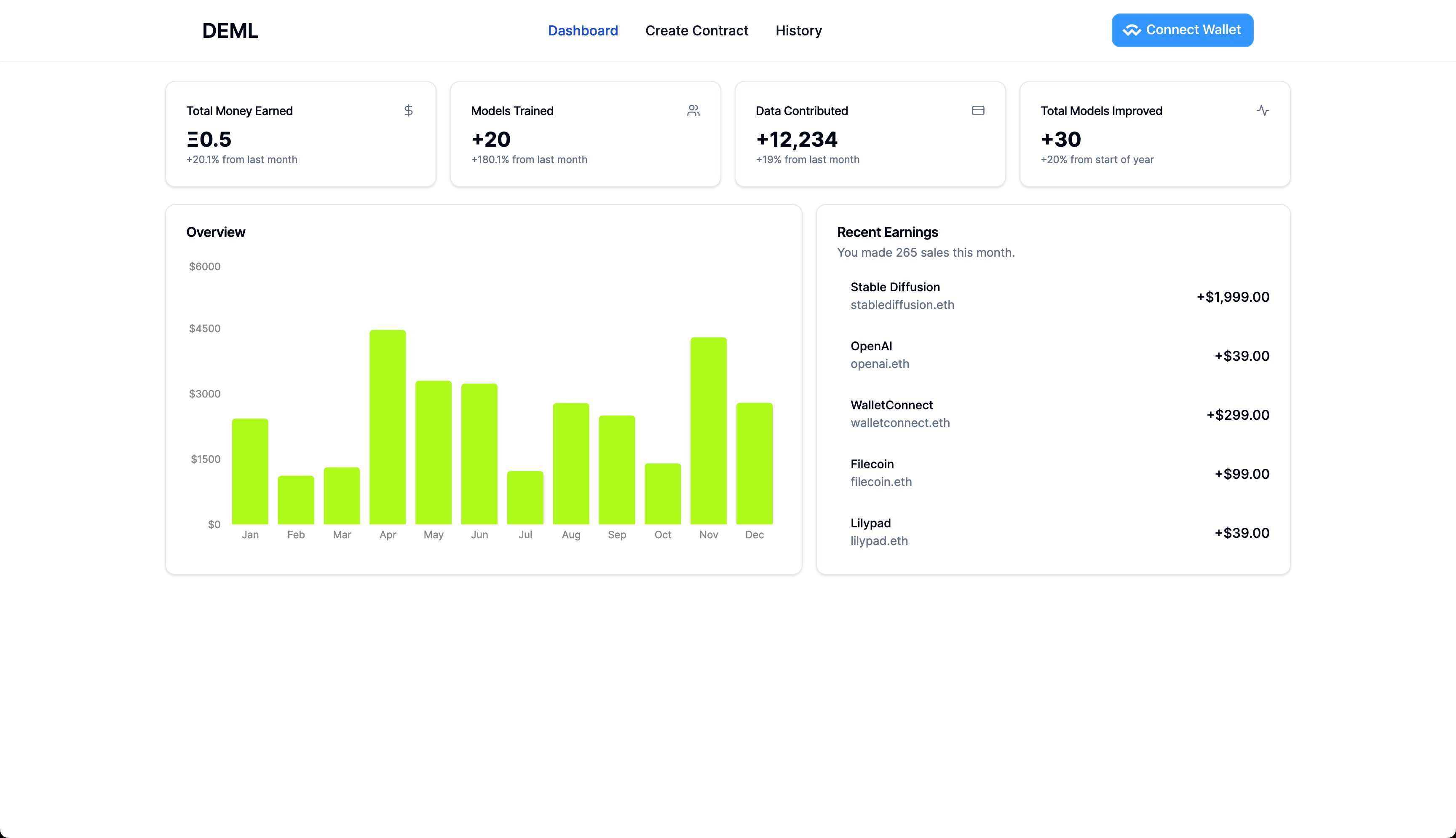The image size is (1456, 838).
Task: Click the activity pulse icon on Total Models Improved
Action: tap(1262, 110)
